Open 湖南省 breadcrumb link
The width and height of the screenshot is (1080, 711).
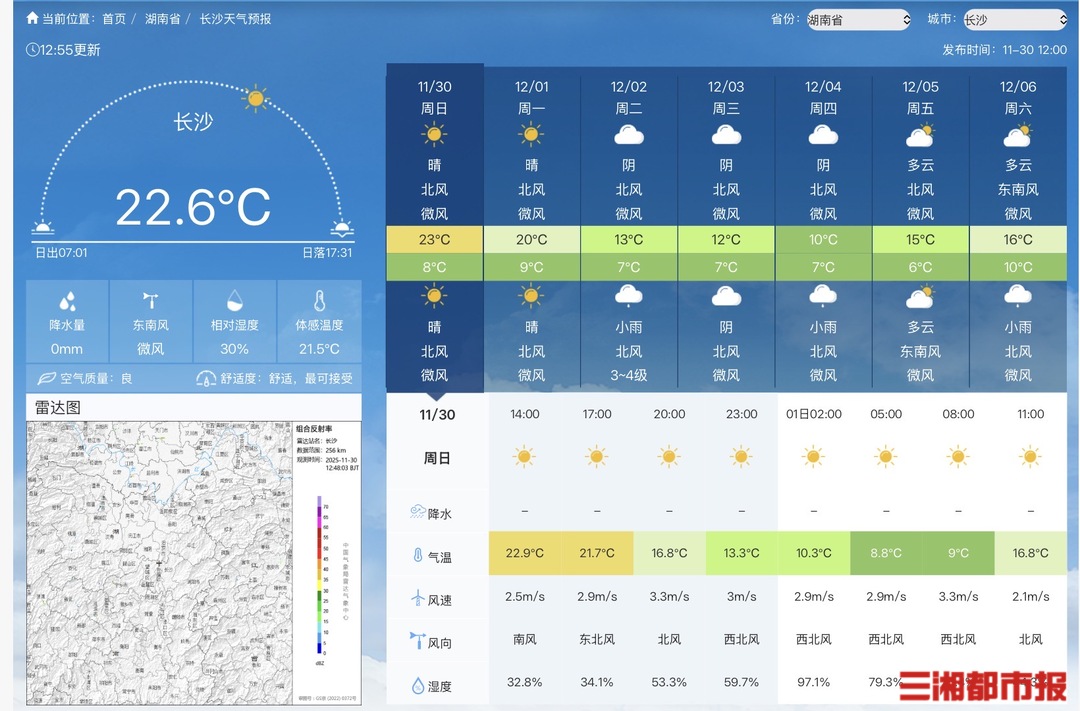[165, 19]
